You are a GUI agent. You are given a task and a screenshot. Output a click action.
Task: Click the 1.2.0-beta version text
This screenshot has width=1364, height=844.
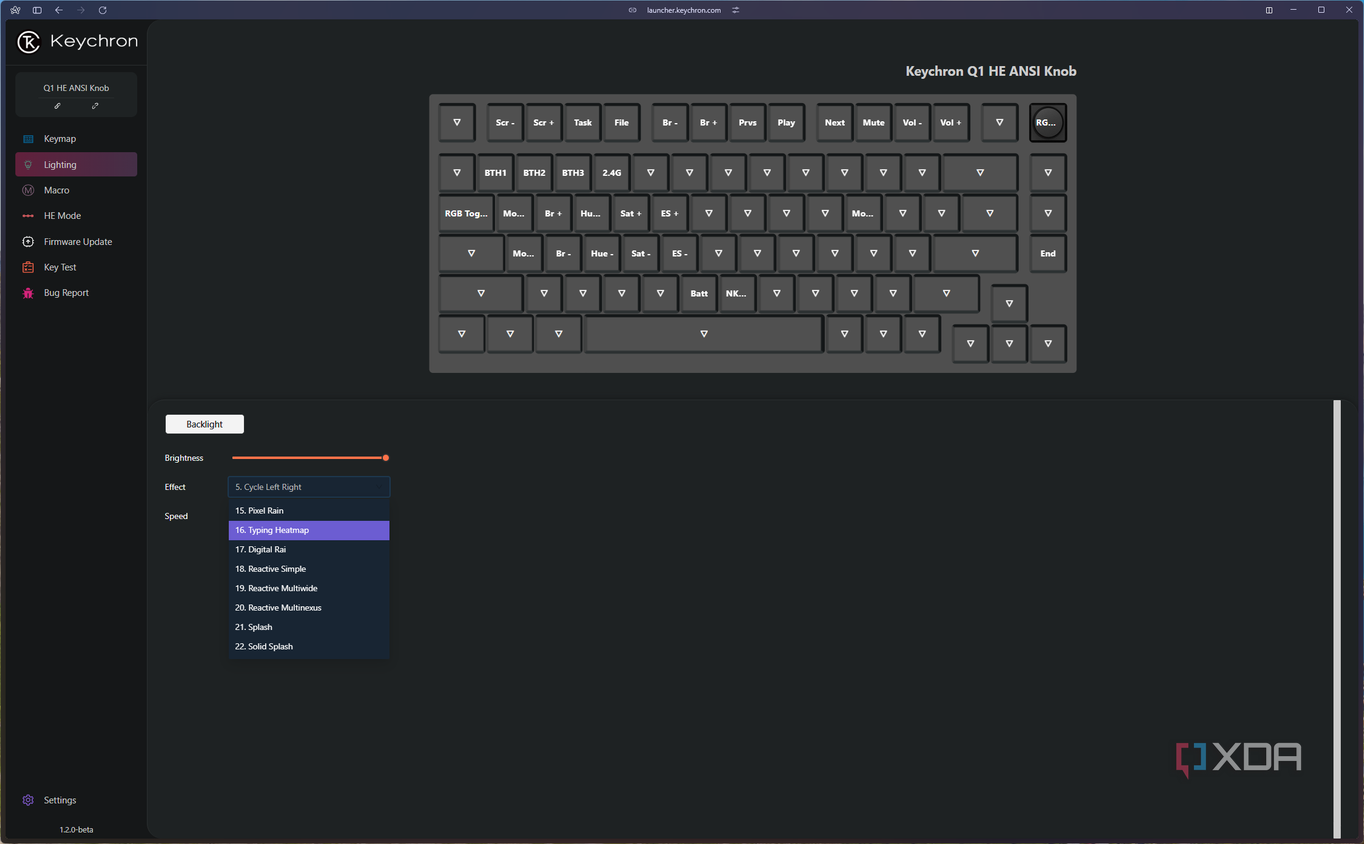[x=76, y=830]
